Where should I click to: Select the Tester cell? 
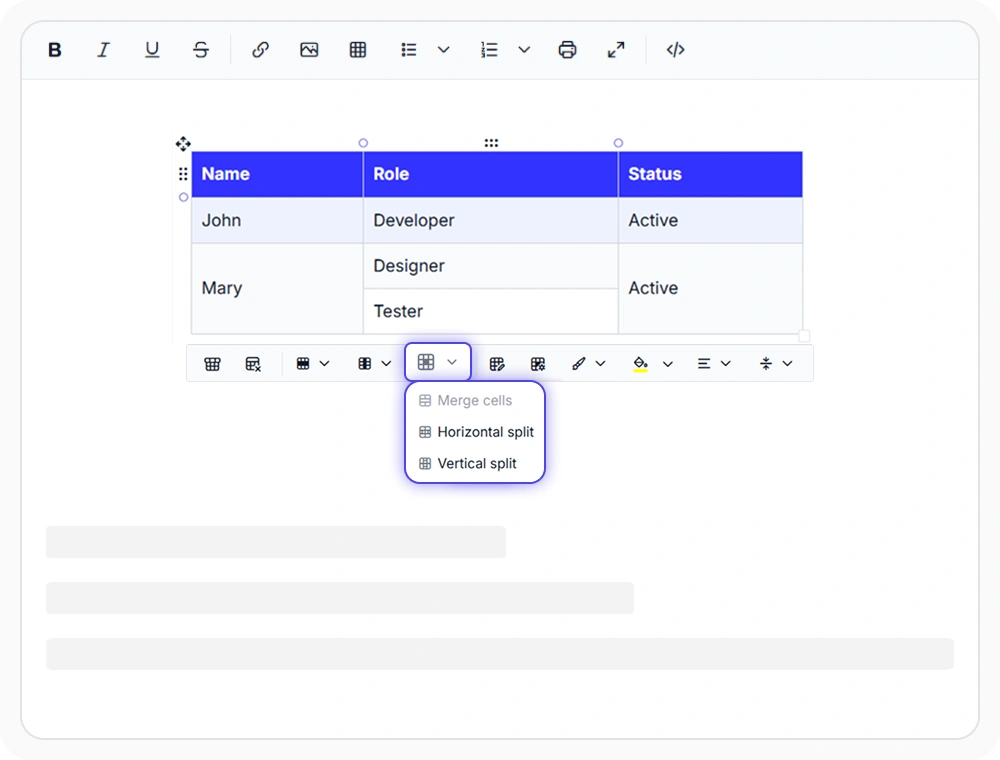[491, 311]
